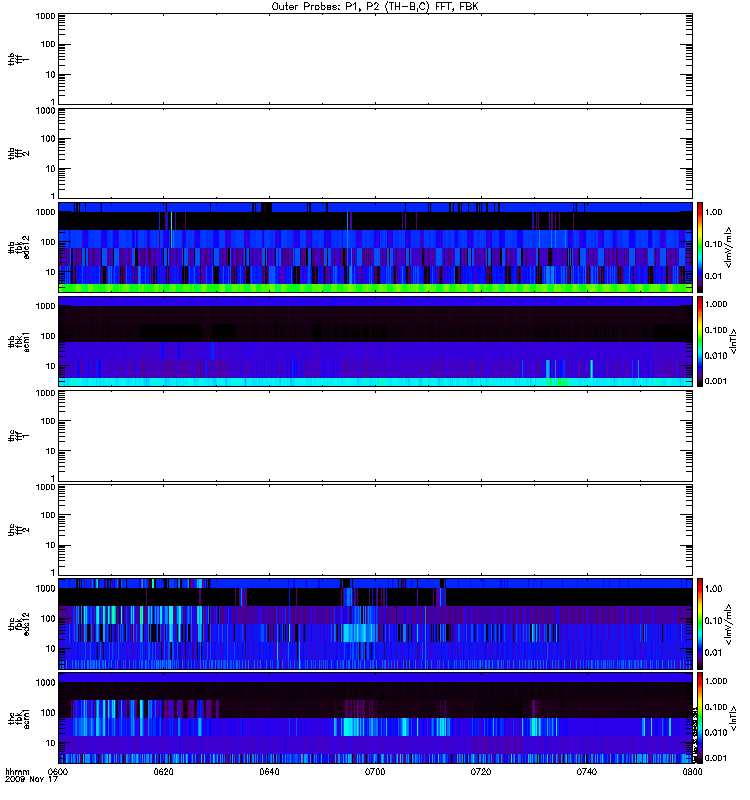Click the <|mV/m|> unit label beside thc edc12 color bar

728,624
